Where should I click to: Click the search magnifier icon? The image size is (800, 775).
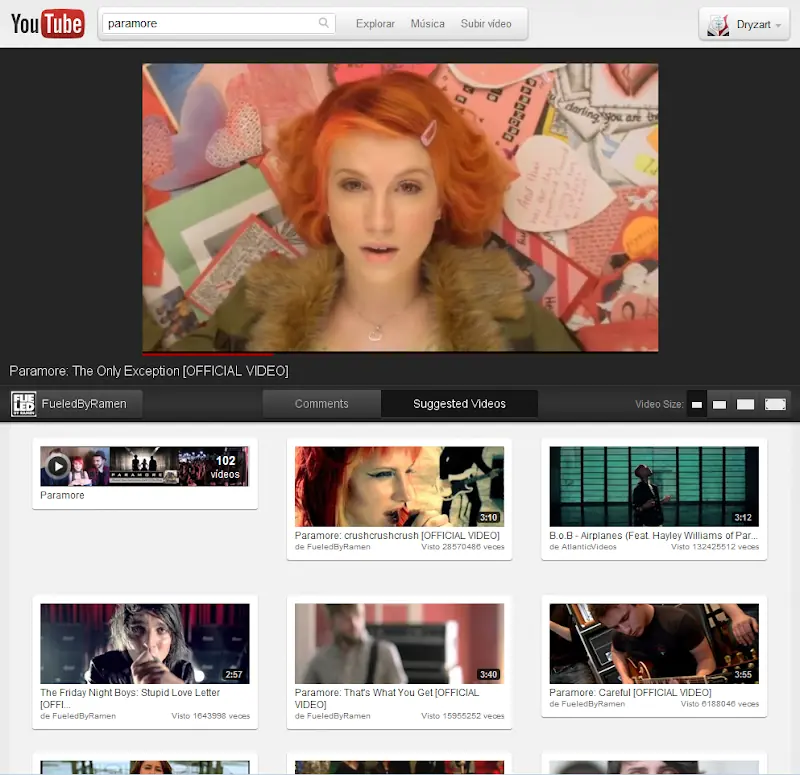click(323, 23)
